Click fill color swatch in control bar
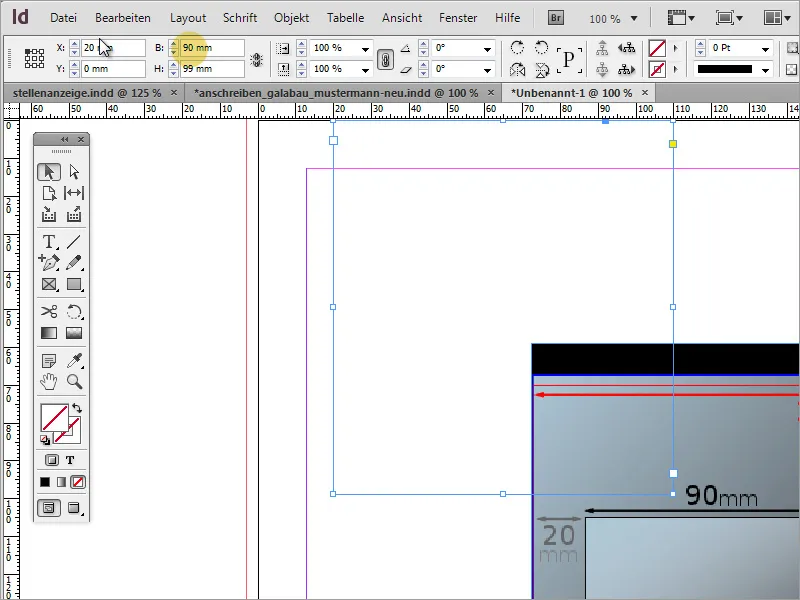Screen dimensions: 800x600 657,48
